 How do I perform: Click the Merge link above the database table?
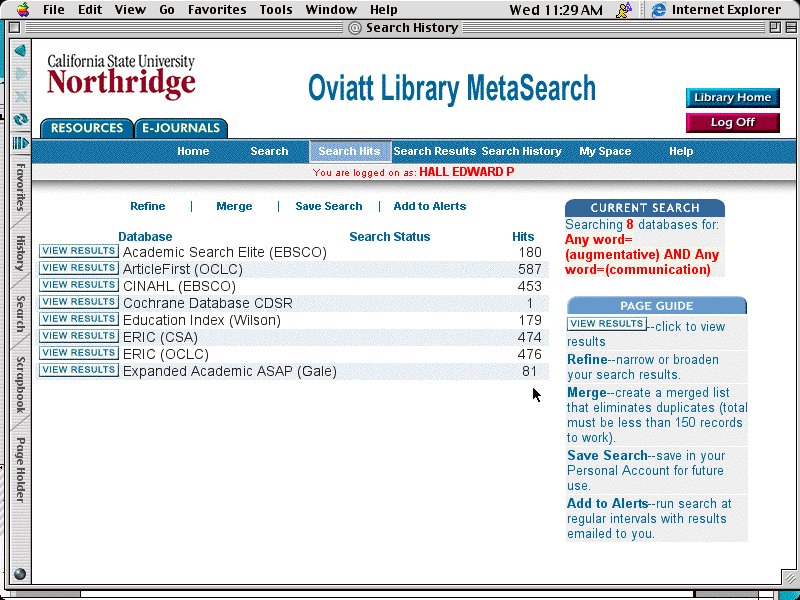234,206
